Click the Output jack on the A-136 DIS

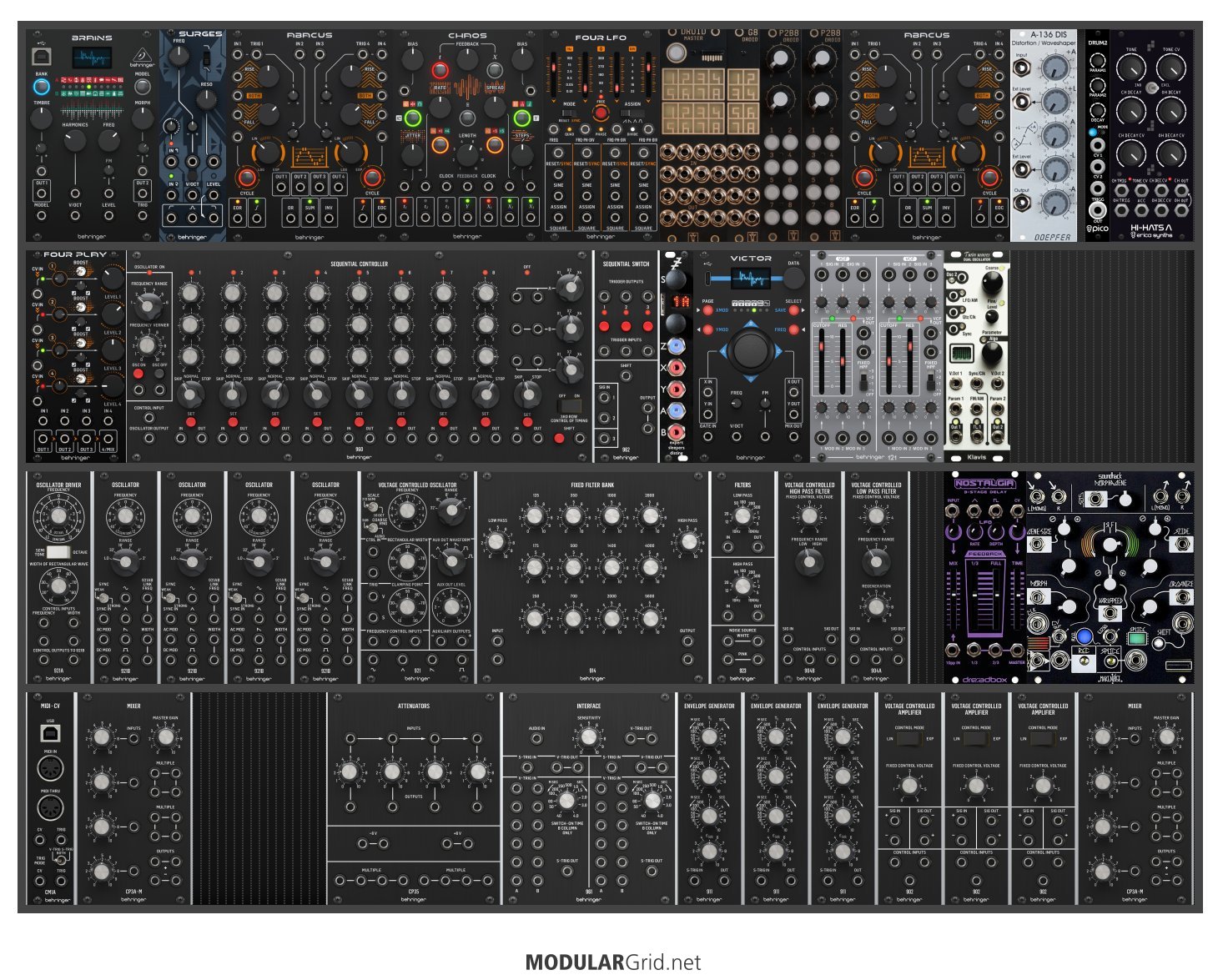pyautogui.click(x=1021, y=203)
